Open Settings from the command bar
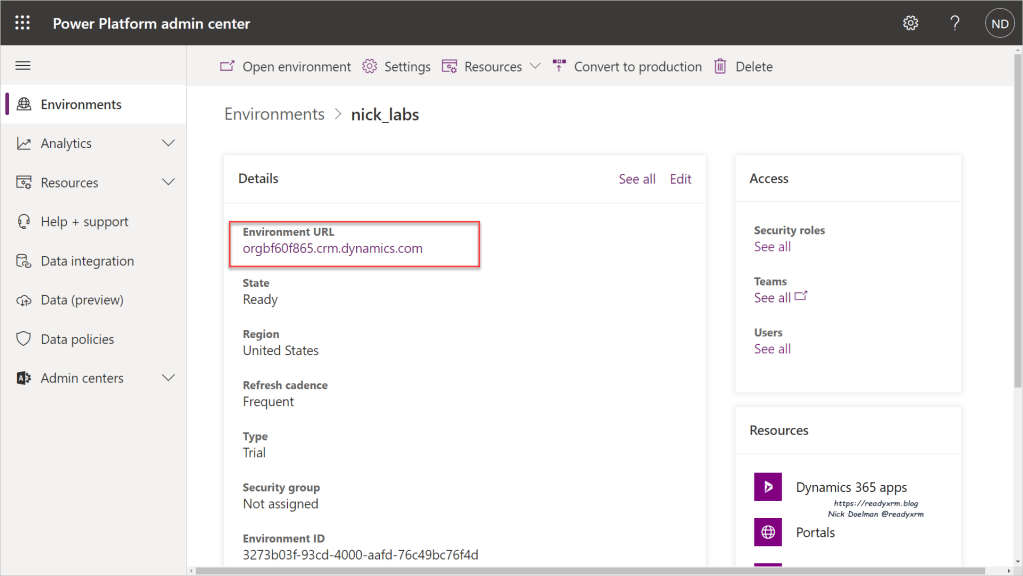Viewport: 1023px width, 576px height. tap(397, 67)
